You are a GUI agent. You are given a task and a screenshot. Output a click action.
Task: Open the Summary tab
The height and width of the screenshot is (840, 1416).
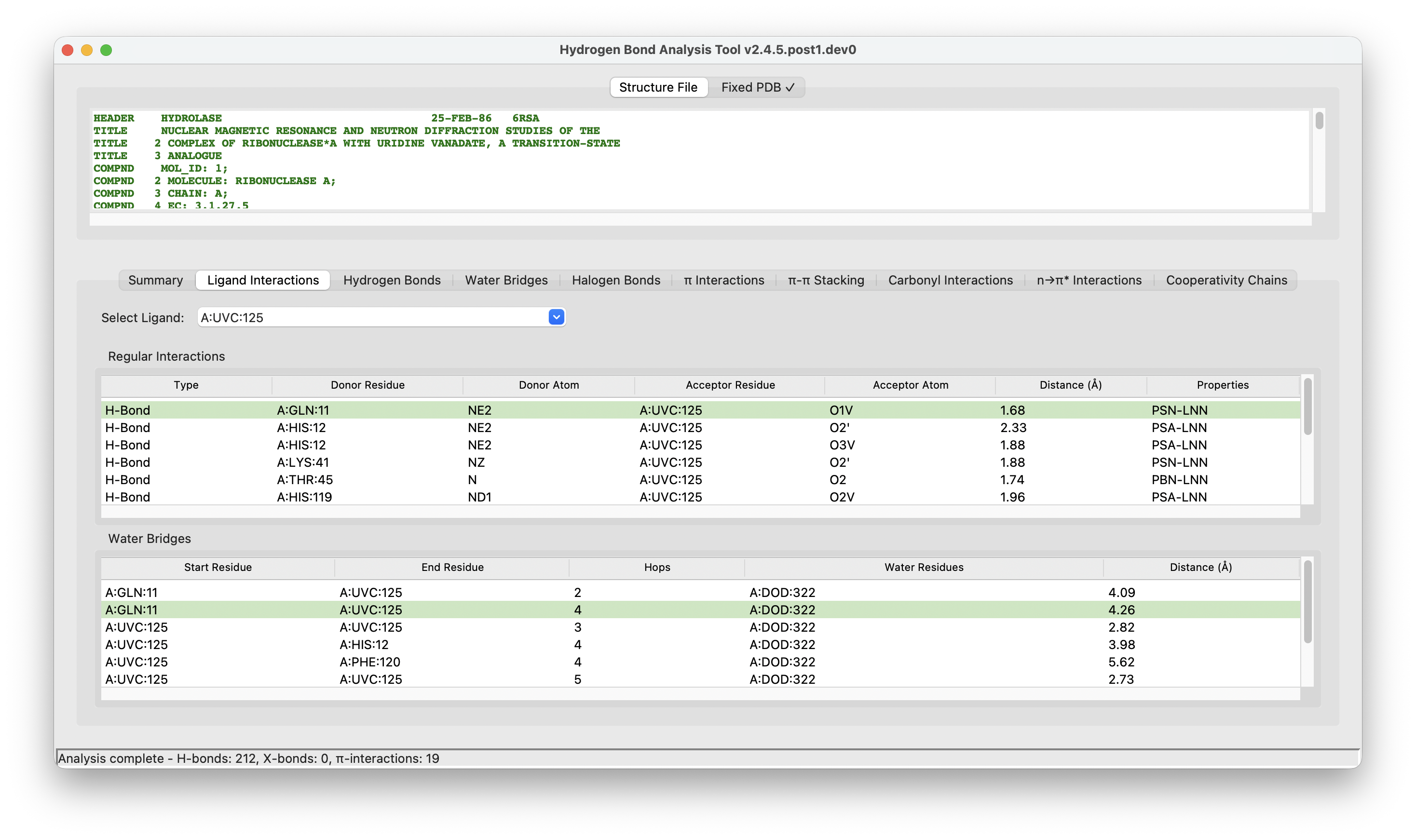click(x=156, y=280)
